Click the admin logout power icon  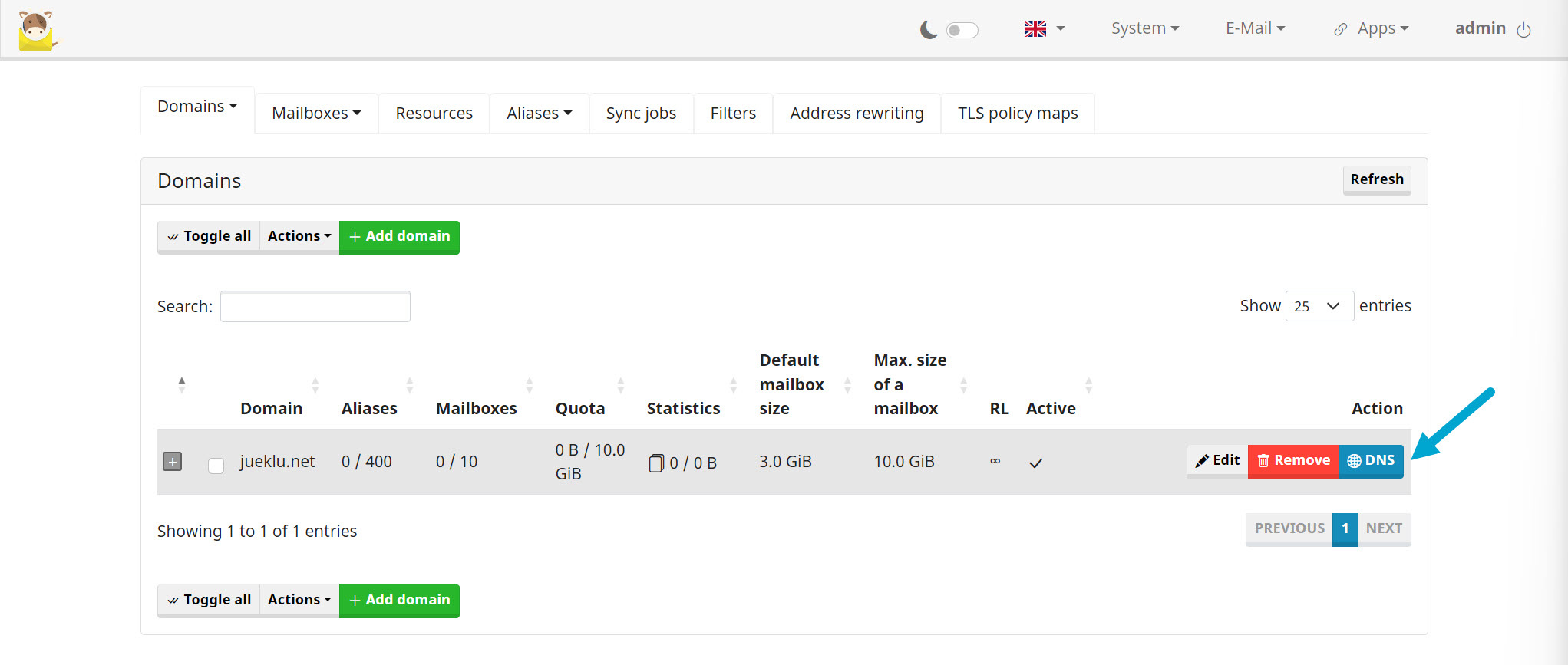[1523, 30]
